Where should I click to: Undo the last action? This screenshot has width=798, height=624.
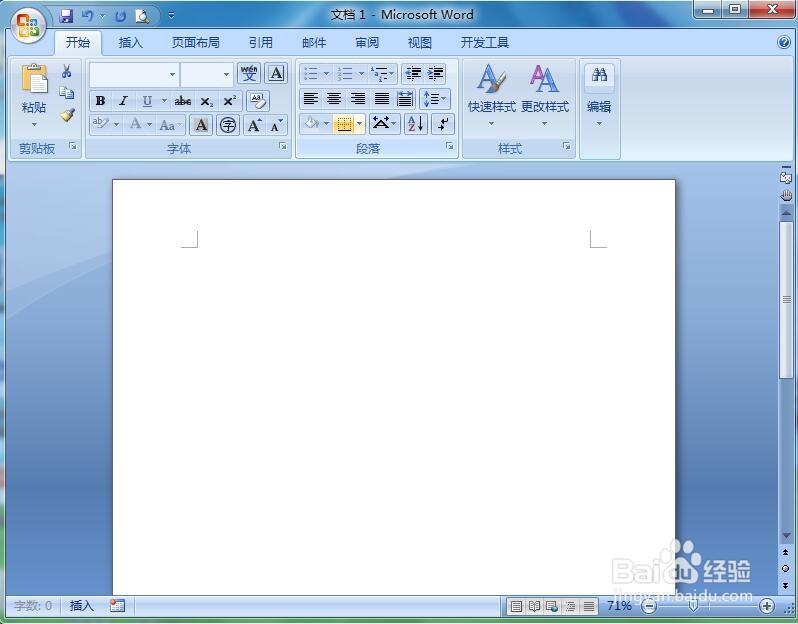88,16
